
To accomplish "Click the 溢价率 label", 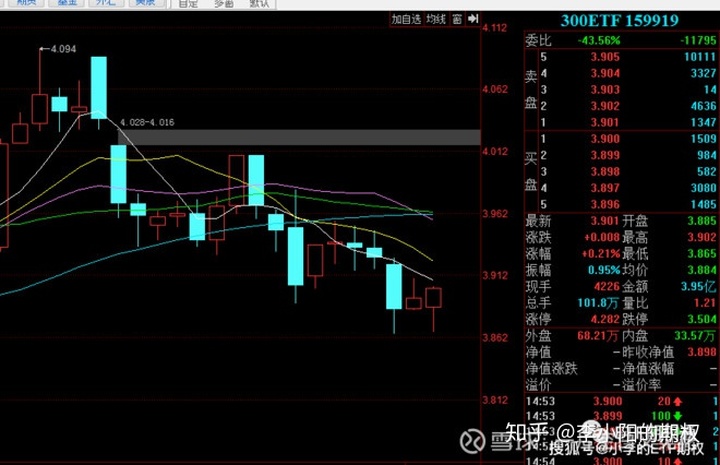I will point(641,385).
